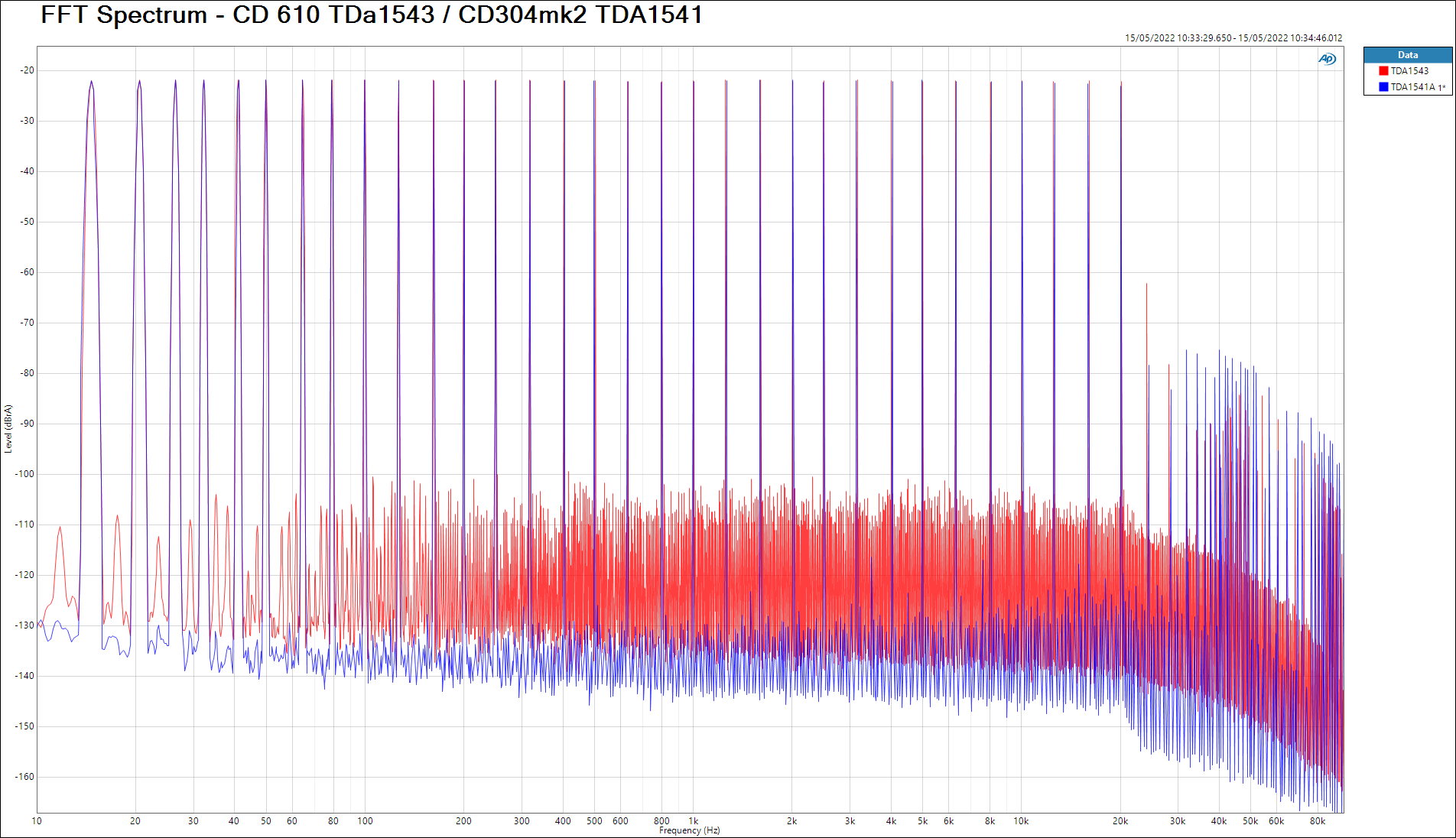The image size is (1456, 838).
Task: Select the red TDA1543 color swatch
Action: (x=1383, y=71)
